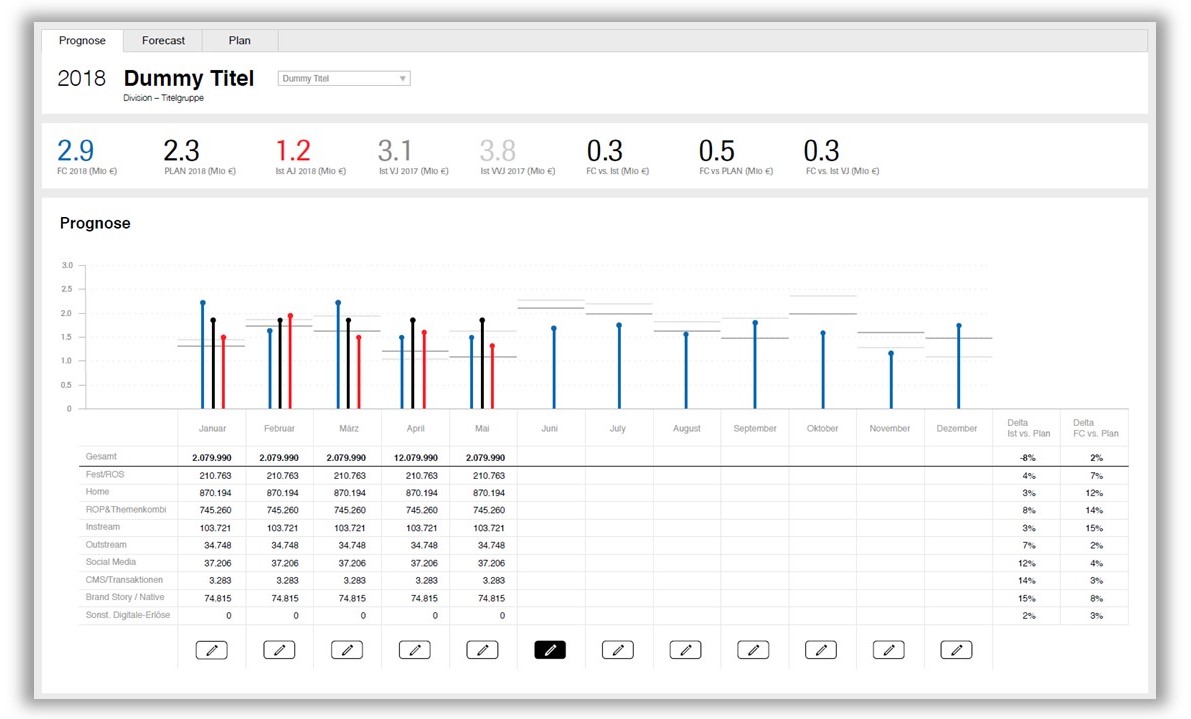Viewport: 1191px width, 719px height.
Task: Click the Ist AJ 2018 value 1.2
Action: pyautogui.click(x=293, y=150)
